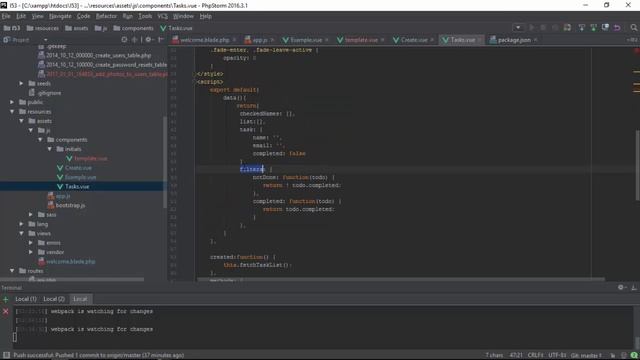640x360 pixels.
Task: Hide the Project tool window
Action: pyautogui.click(x=161, y=40)
